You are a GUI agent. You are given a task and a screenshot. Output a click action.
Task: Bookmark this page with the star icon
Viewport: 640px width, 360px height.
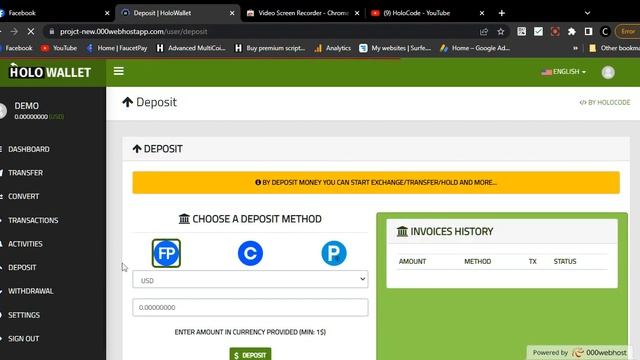(501, 31)
